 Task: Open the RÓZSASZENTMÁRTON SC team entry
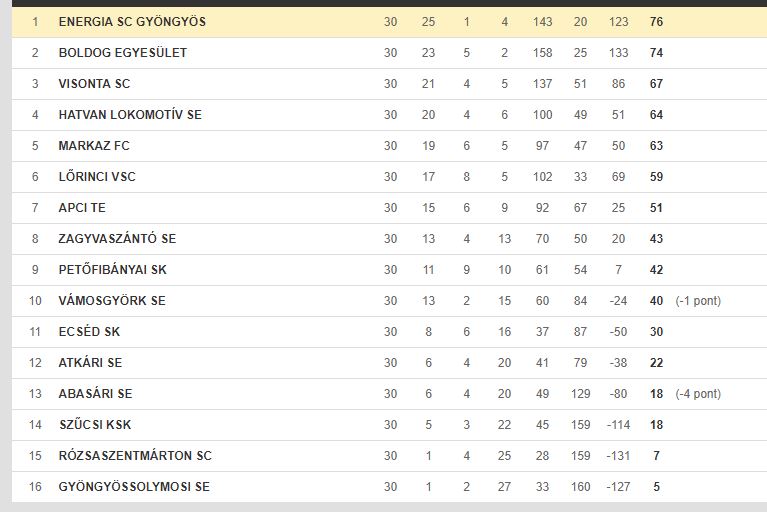[135, 456]
